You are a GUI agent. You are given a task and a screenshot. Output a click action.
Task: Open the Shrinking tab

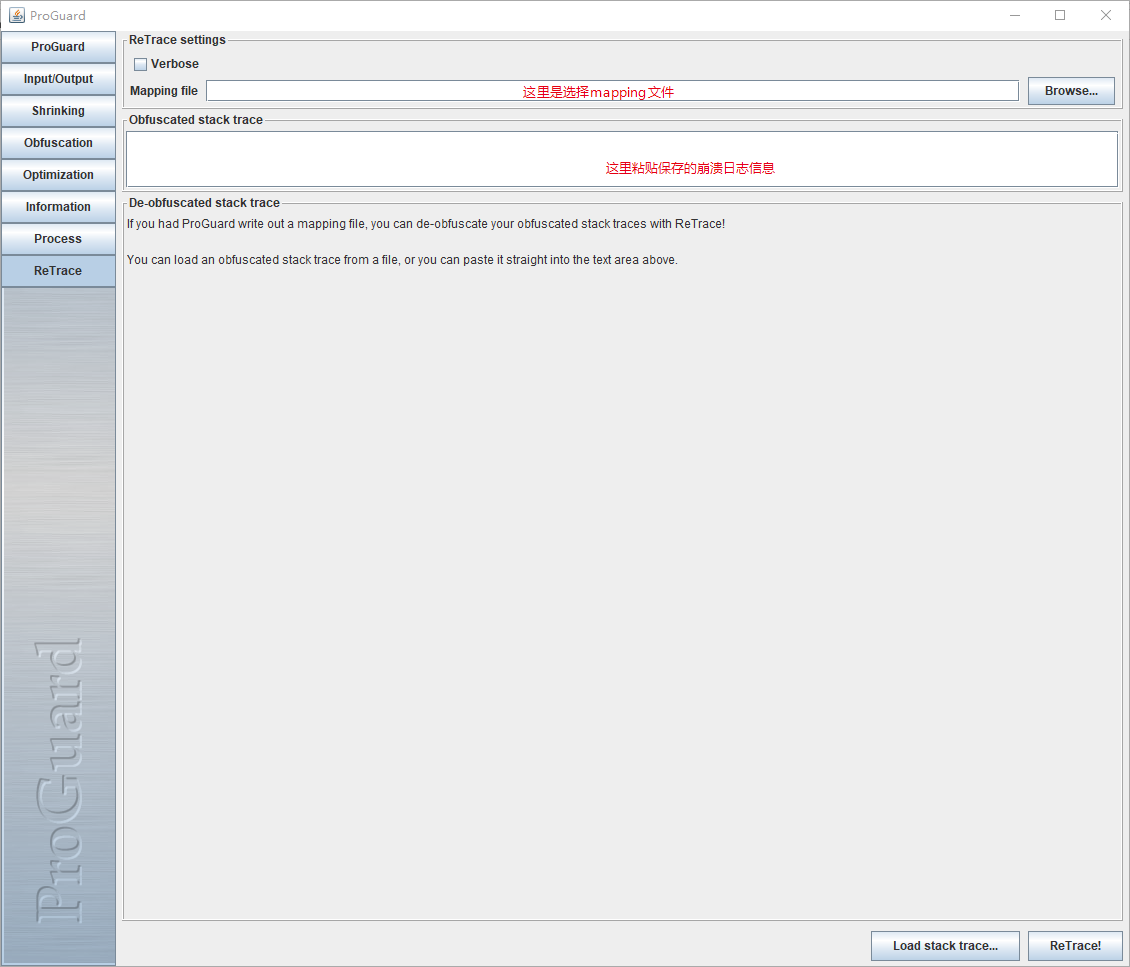58,111
